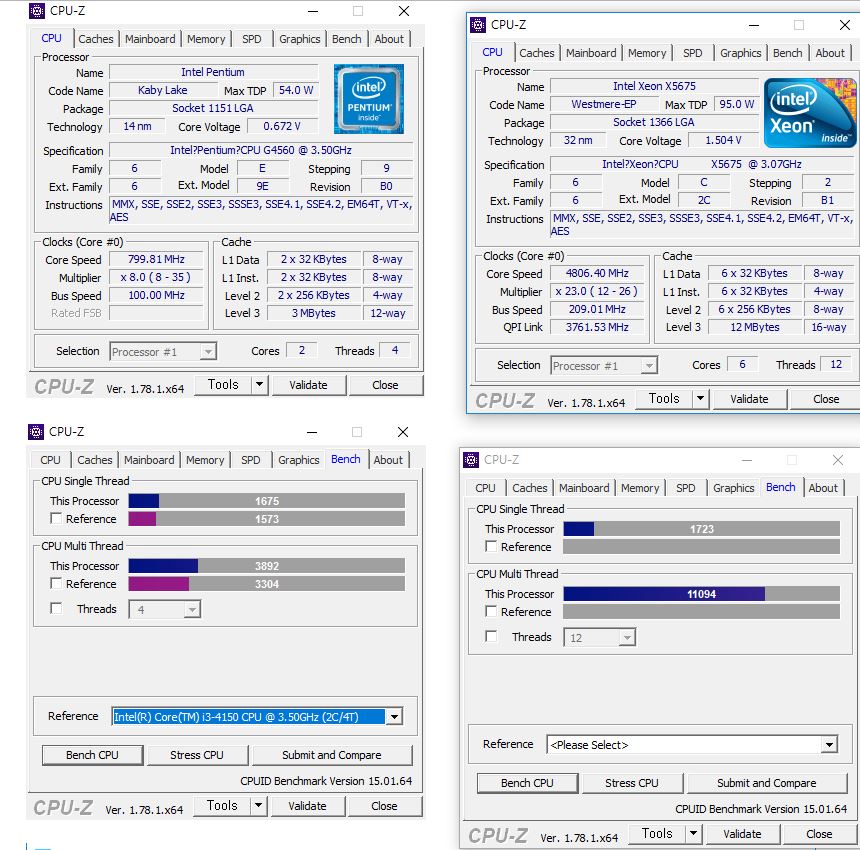The image size is (860, 850).
Task: Click Bench CPU button in Pentium bench window
Action: pos(92,755)
